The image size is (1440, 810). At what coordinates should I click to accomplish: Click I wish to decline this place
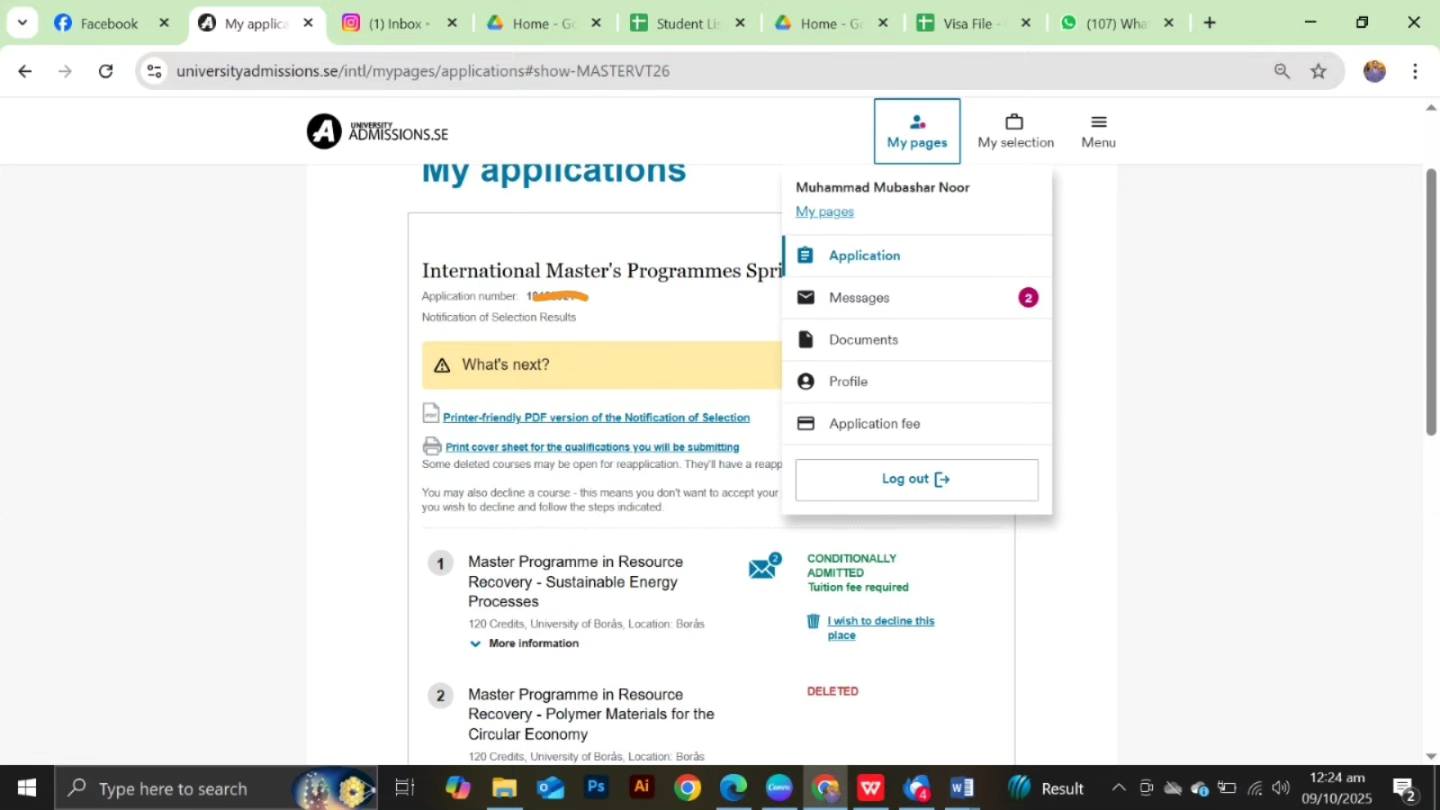[880, 628]
